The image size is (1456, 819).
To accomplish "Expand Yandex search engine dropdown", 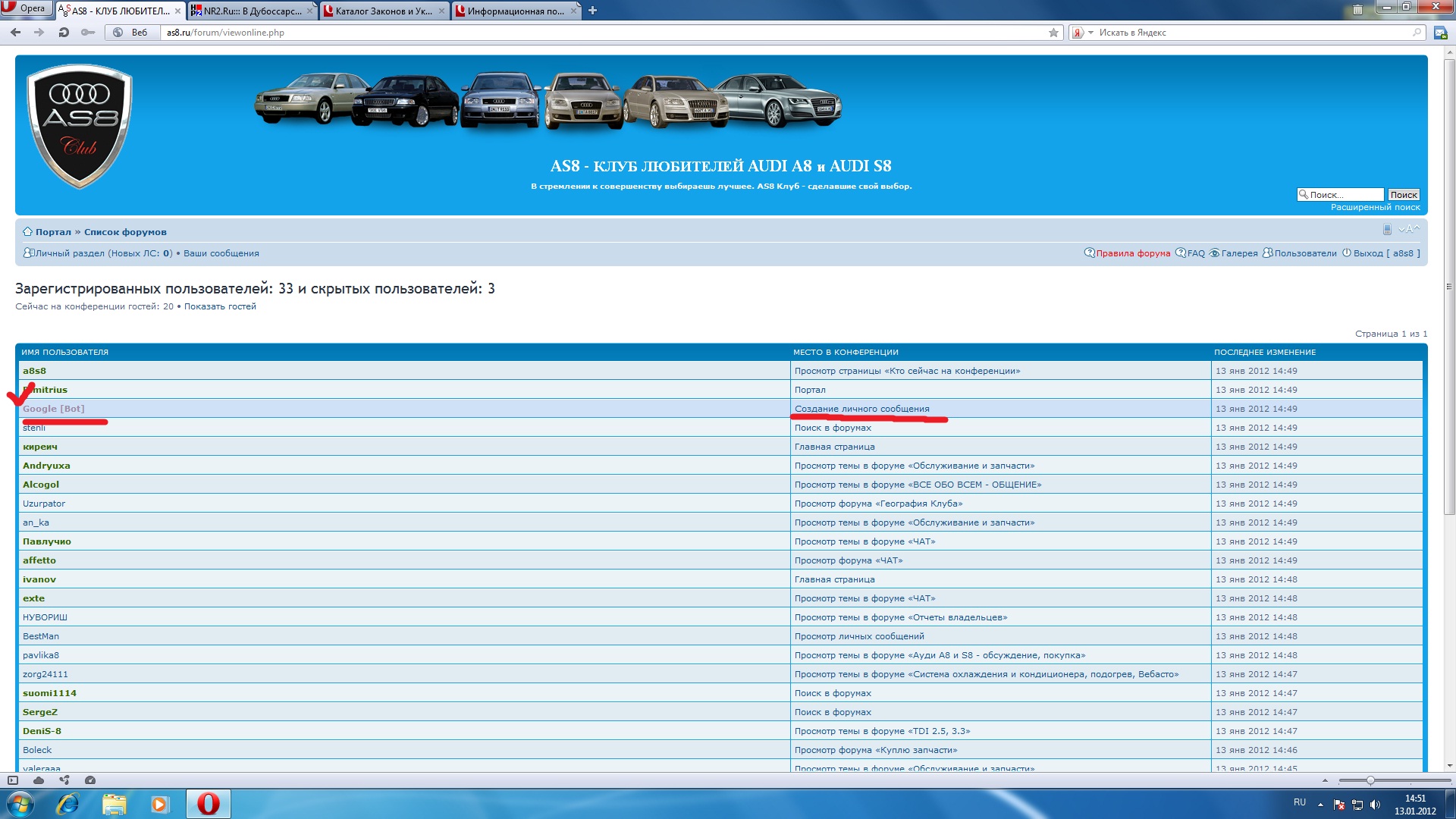I will click(1090, 33).
